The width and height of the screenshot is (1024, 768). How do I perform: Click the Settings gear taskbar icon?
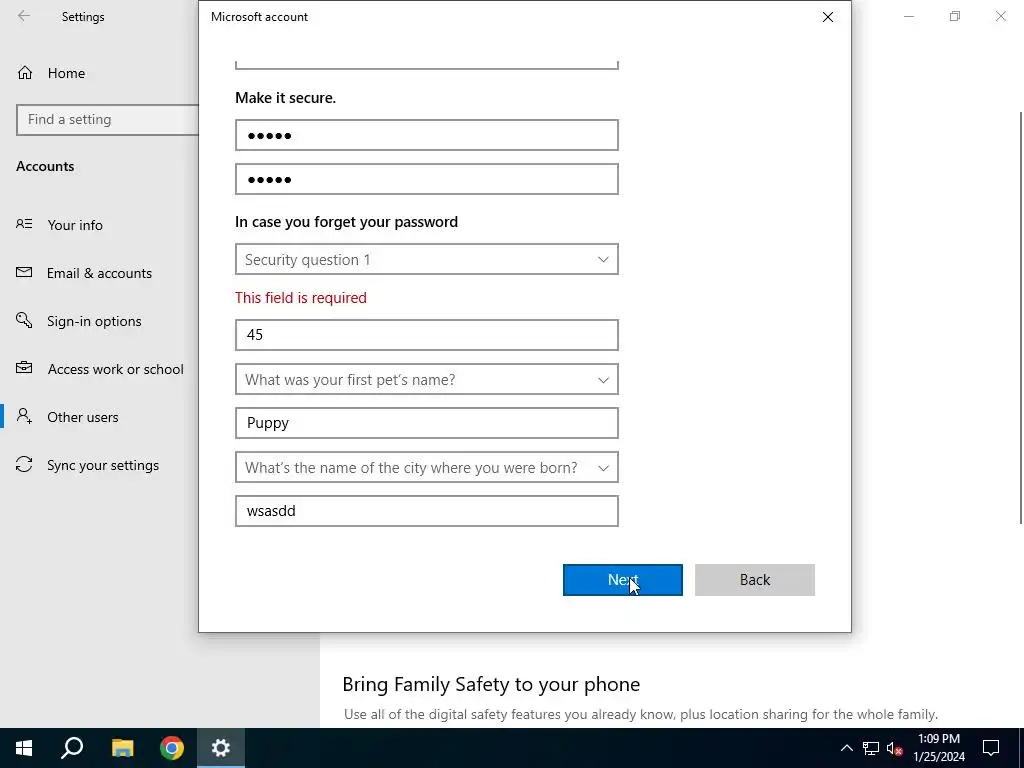[221, 748]
